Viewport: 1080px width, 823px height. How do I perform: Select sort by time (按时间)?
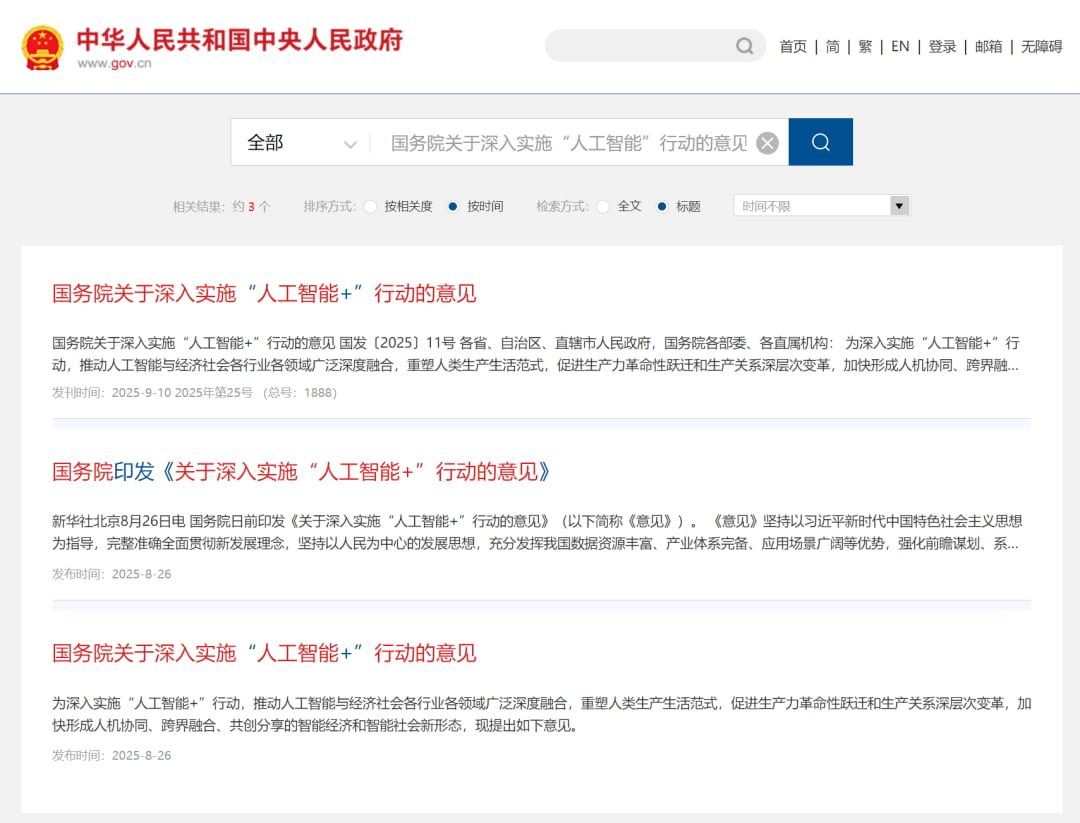[453, 207]
